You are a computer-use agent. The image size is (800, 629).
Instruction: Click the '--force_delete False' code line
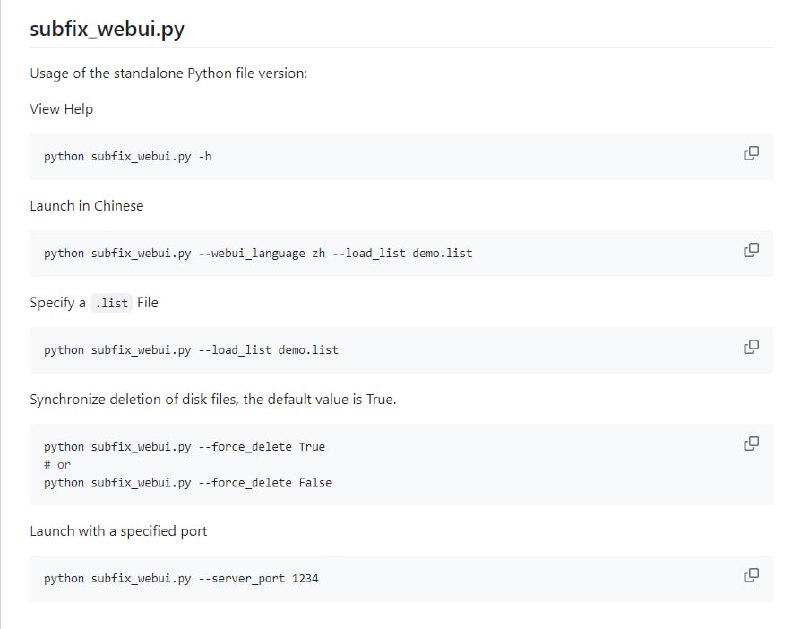pos(188,482)
